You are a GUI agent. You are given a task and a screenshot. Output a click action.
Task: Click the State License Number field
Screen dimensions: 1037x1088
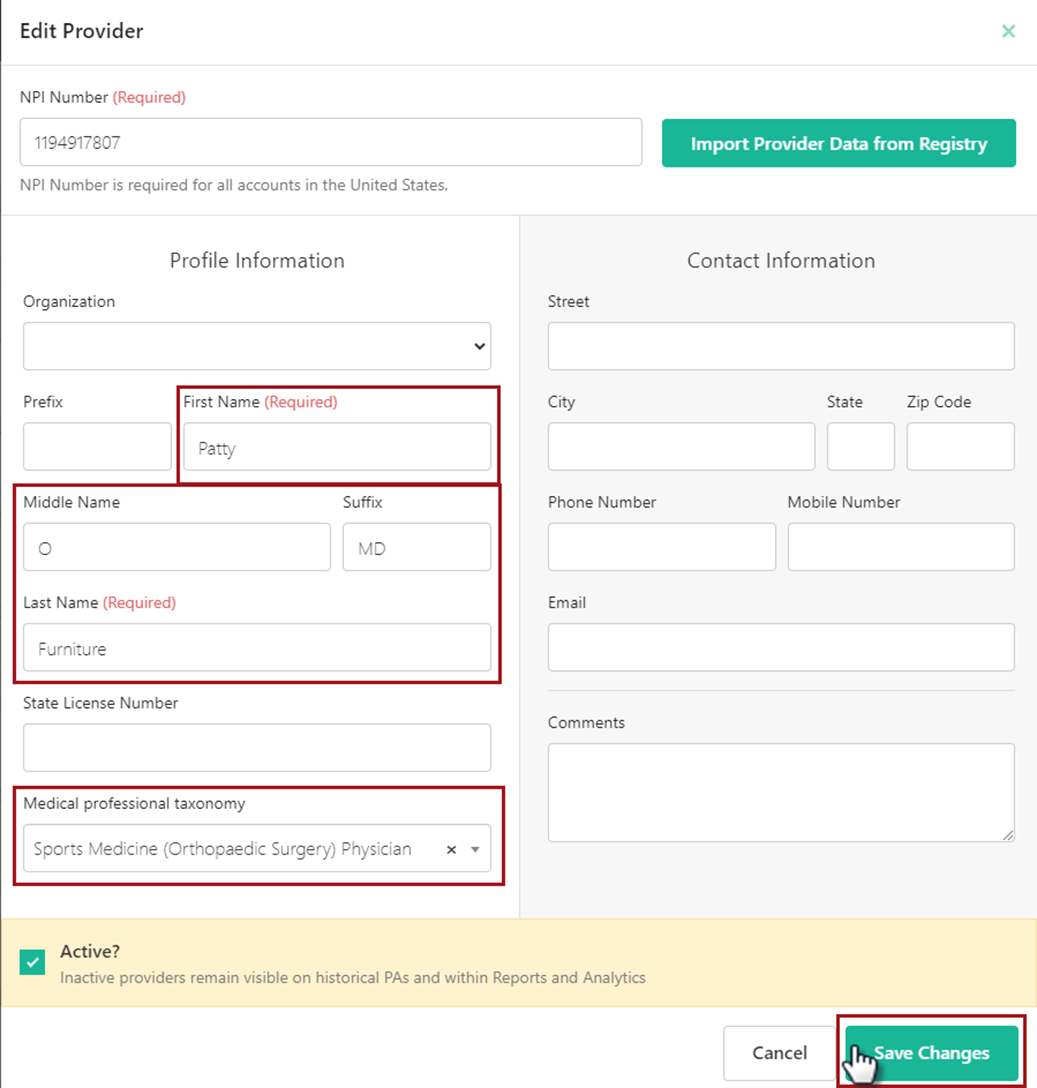pyautogui.click(x=257, y=747)
